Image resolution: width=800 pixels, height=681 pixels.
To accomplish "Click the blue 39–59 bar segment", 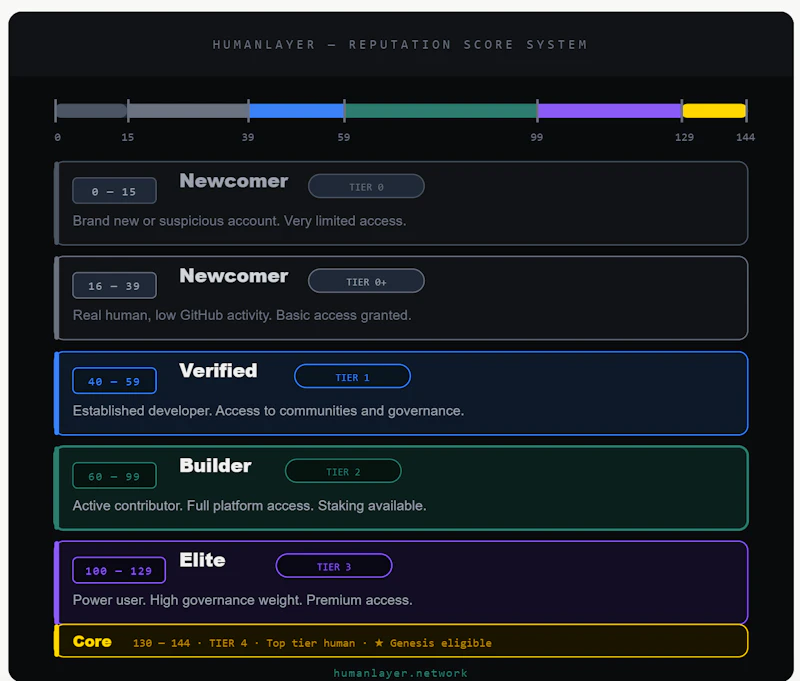I will pos(296,111).
